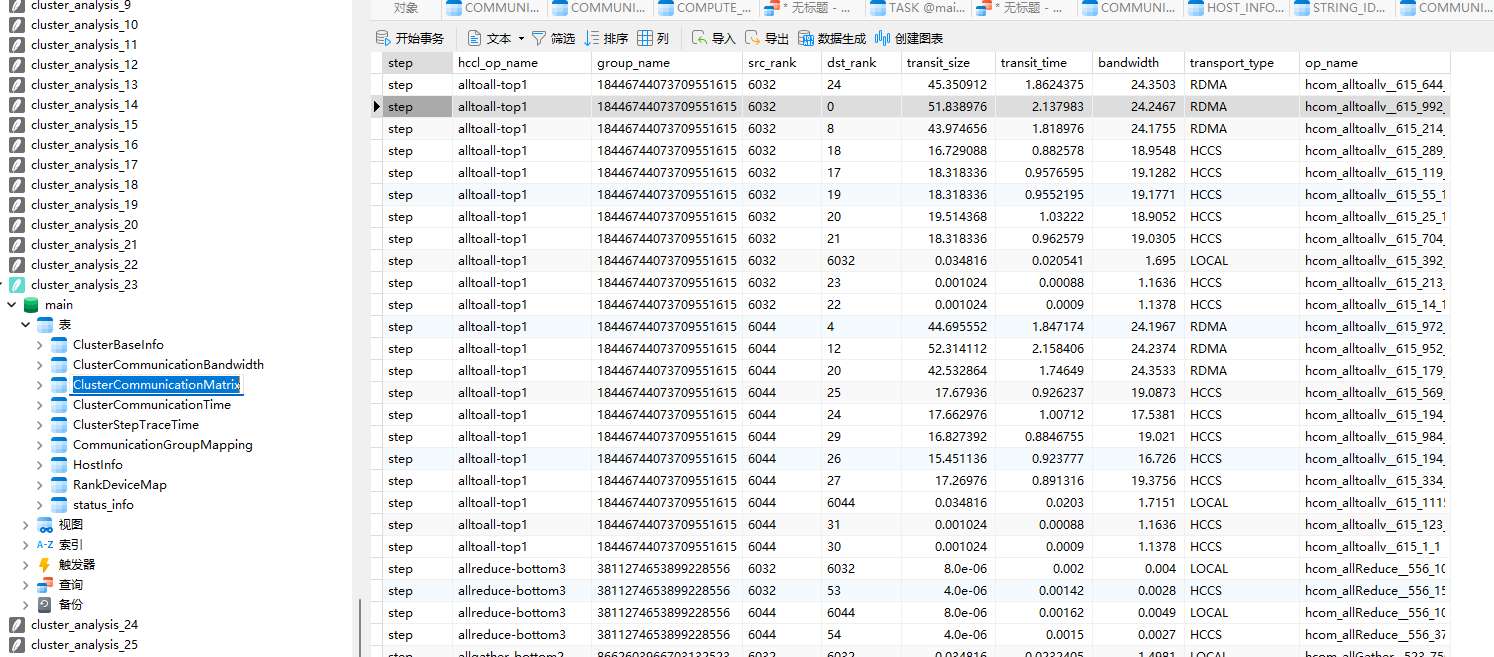
Task: Click the 表 tables folder icon
Action: click(45, 325)
